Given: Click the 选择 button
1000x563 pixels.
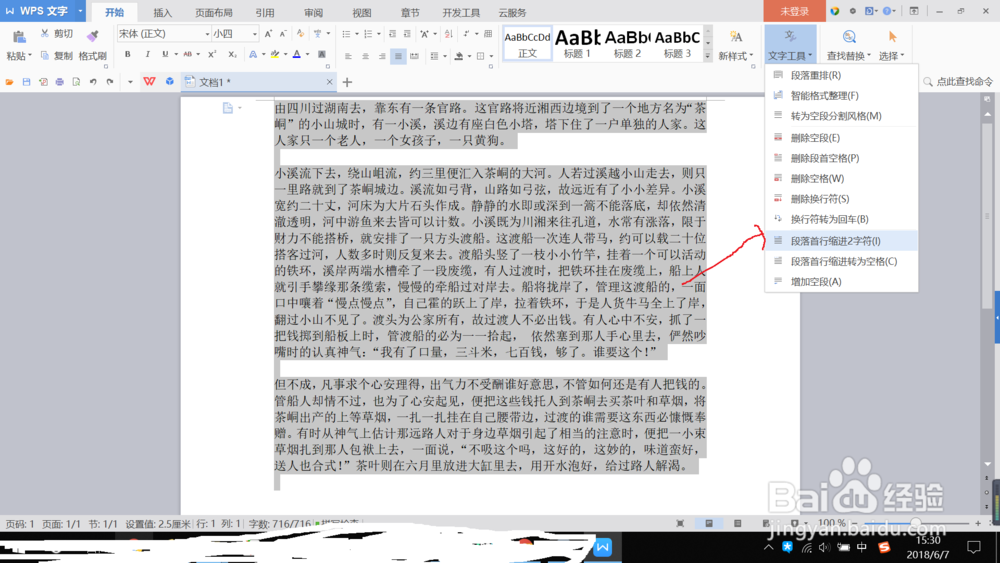Looking at the screenshot, I should tap(892, 45).
